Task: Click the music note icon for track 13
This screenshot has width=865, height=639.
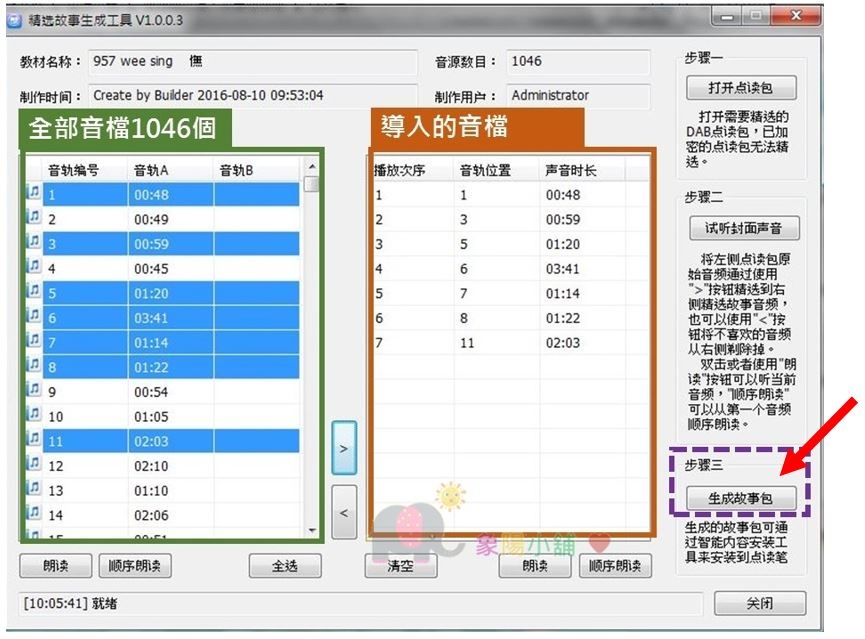Action: 34,488
